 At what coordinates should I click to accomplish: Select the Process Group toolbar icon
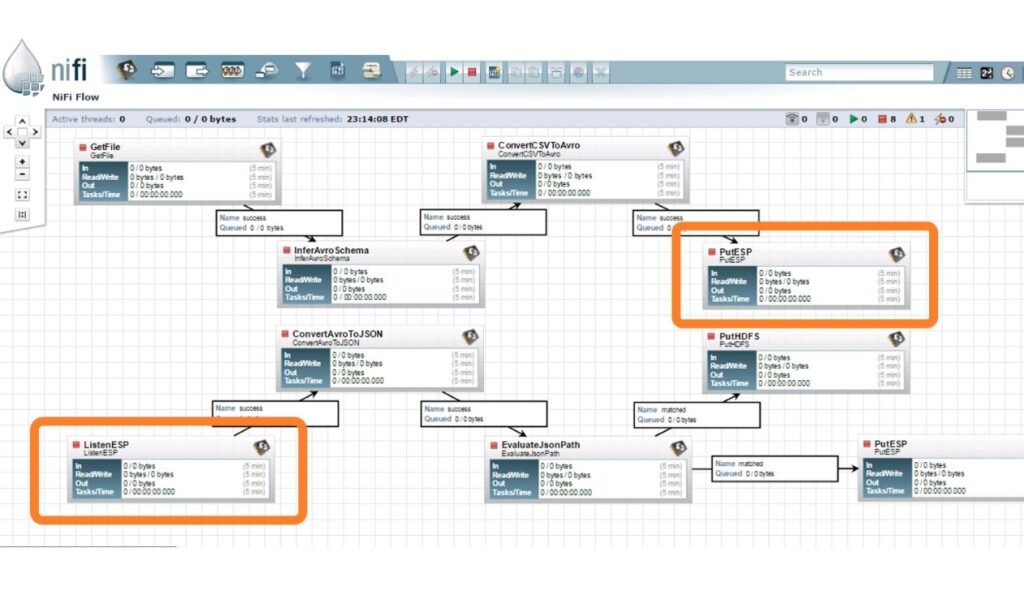[x=232, y=70]
